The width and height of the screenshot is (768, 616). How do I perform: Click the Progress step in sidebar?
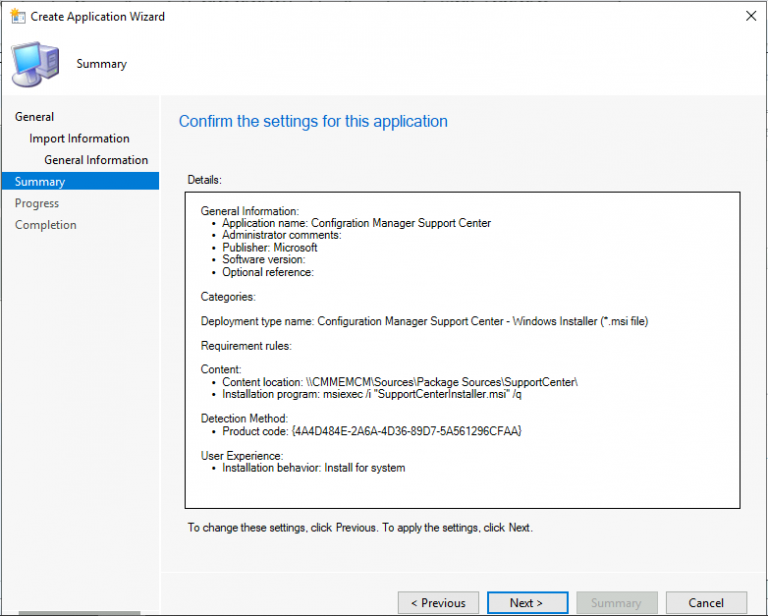tap(37, 203)
